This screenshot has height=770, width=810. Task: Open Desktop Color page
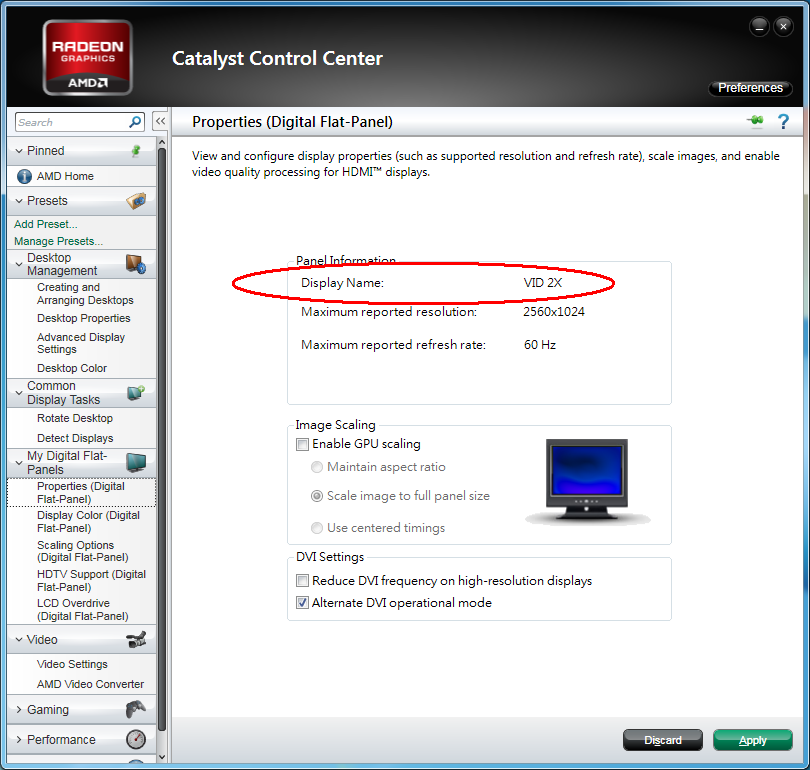(72, 368)
